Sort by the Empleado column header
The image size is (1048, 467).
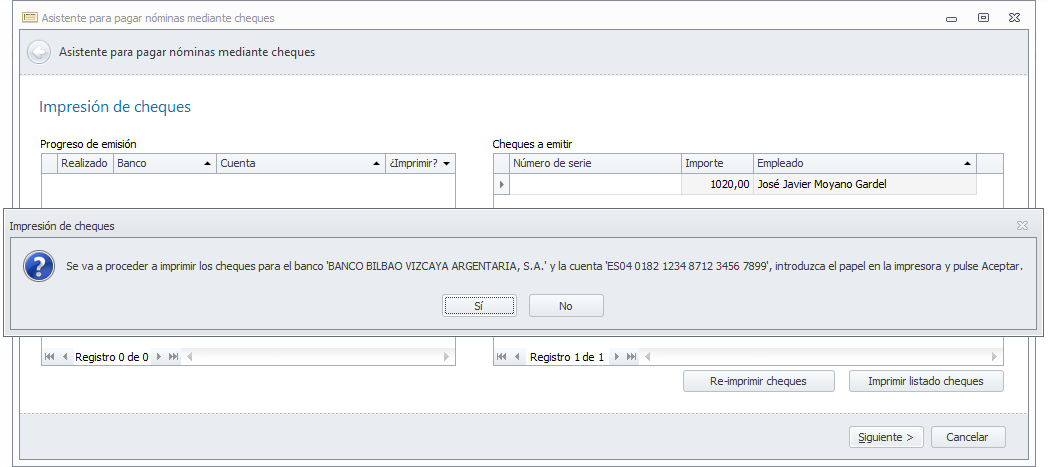coord(864,163)
